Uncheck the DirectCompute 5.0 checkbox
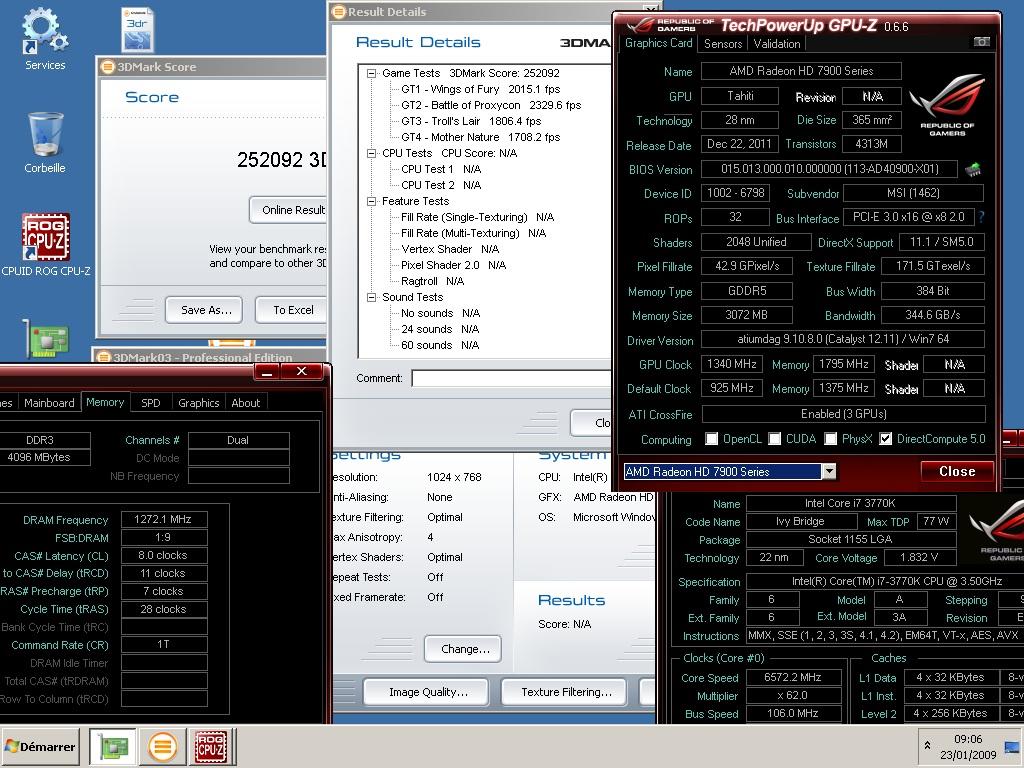 pos(886,439)
